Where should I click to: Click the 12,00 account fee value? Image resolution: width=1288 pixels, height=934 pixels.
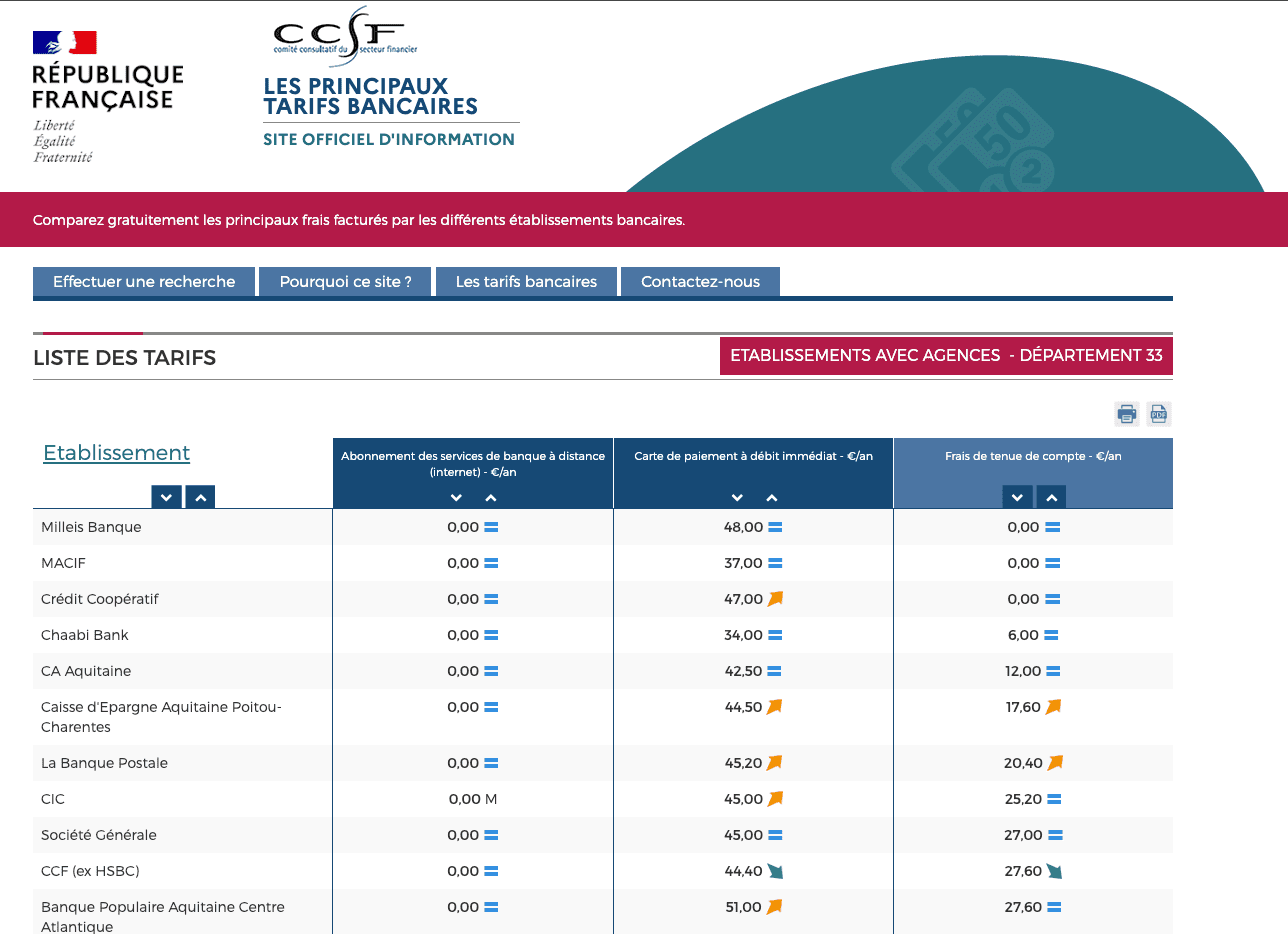coord(1024,671)
